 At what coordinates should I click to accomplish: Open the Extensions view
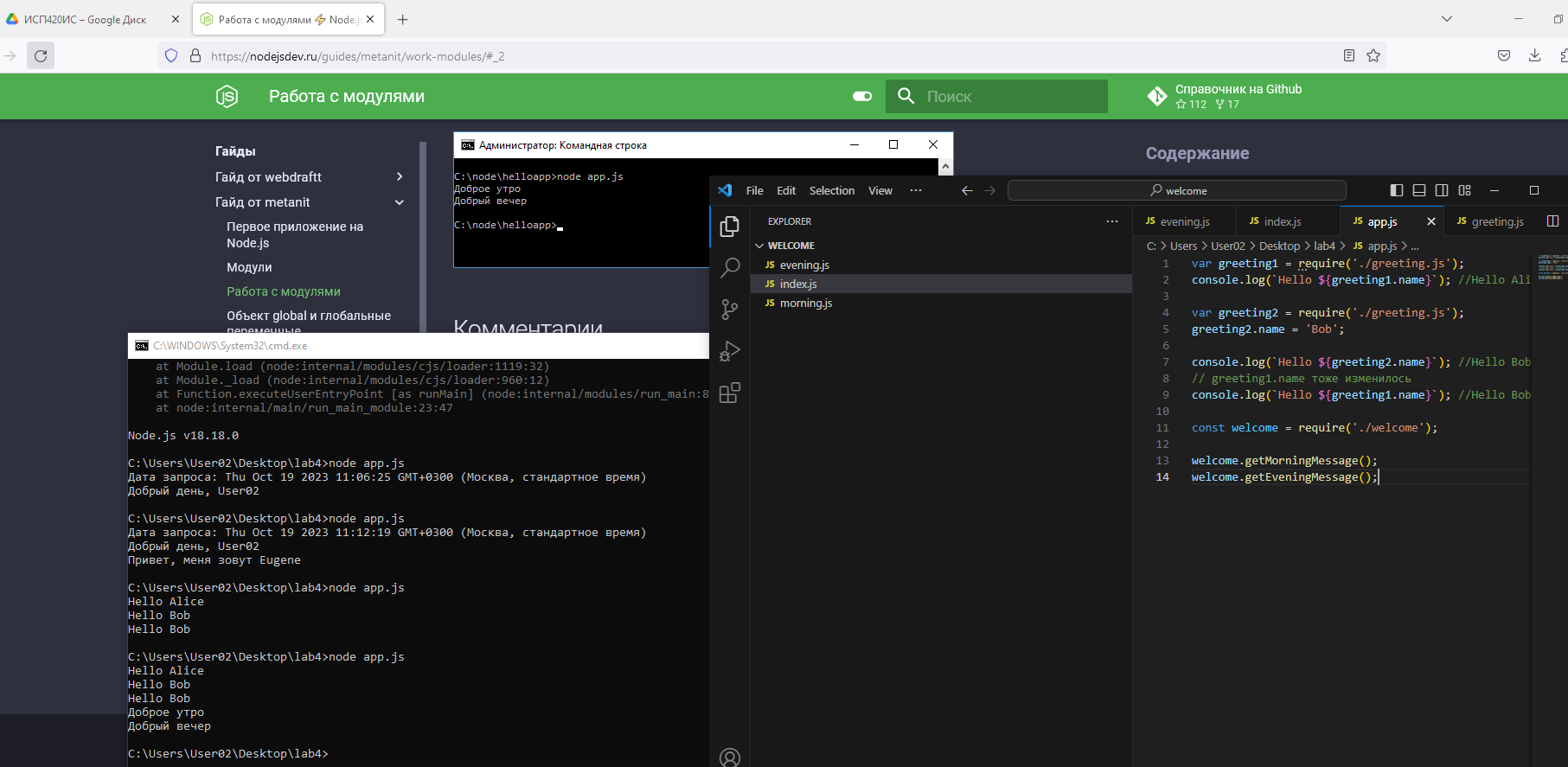point(730,393)
